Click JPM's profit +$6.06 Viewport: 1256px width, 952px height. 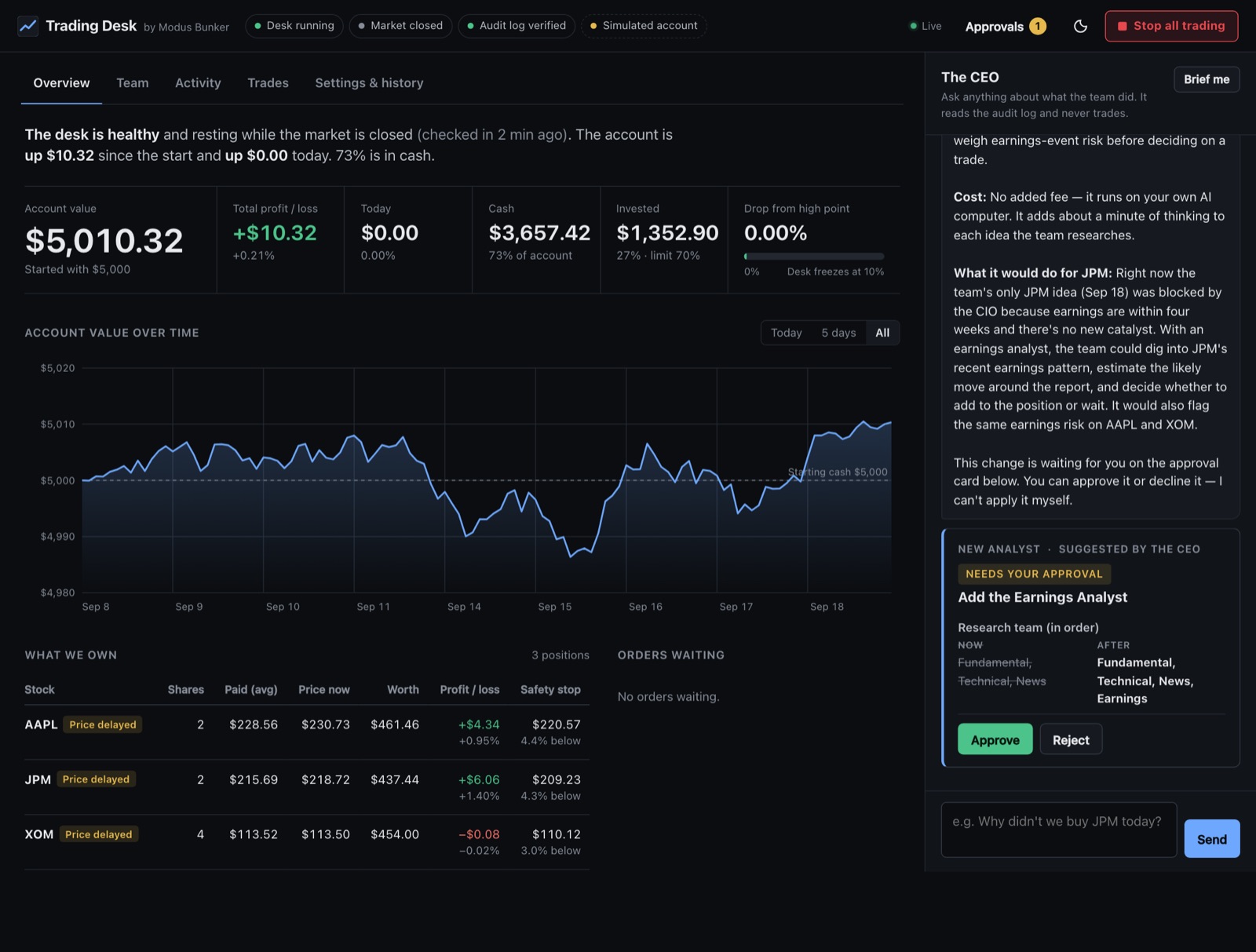coord(479,779)
